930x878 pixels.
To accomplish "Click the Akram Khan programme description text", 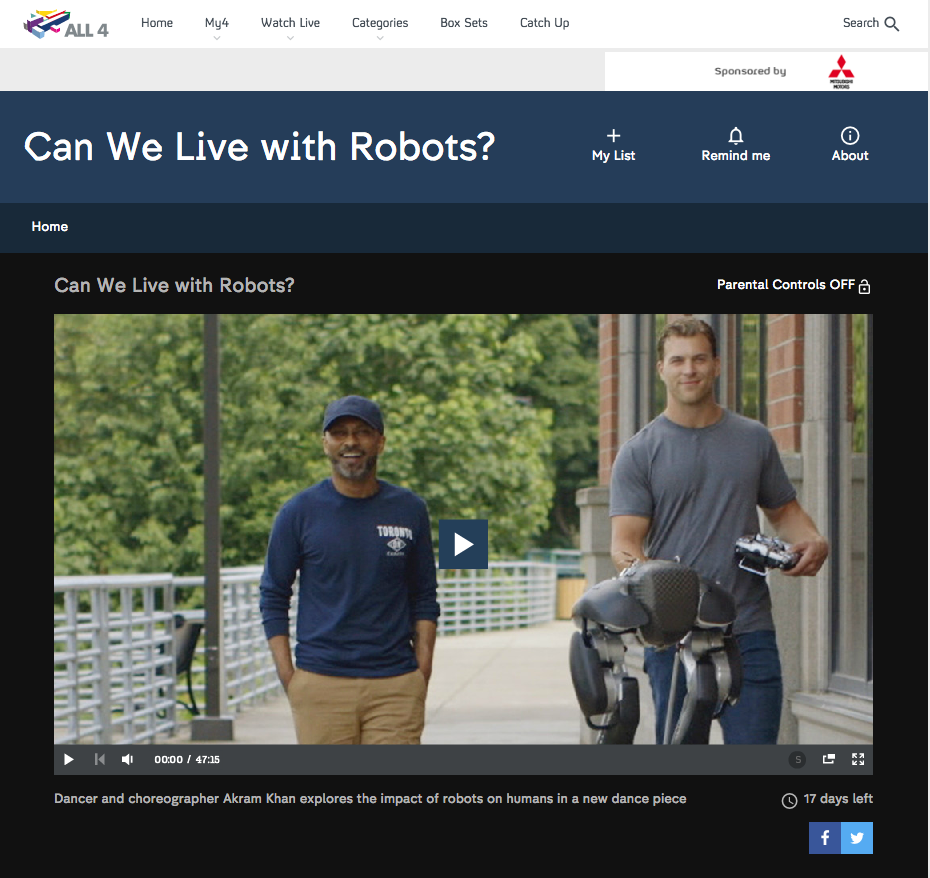I will 370,799.
